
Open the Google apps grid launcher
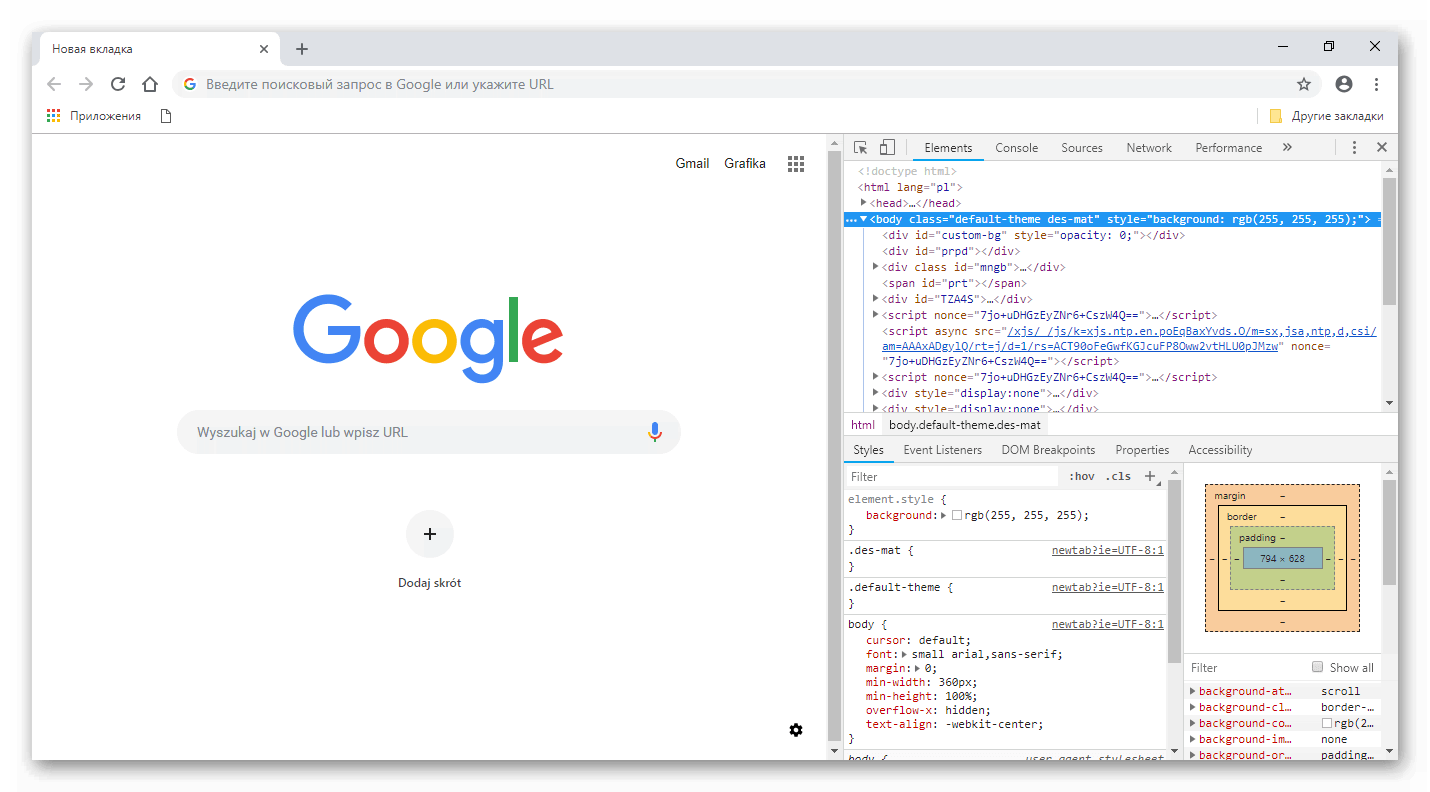(796, 164)
